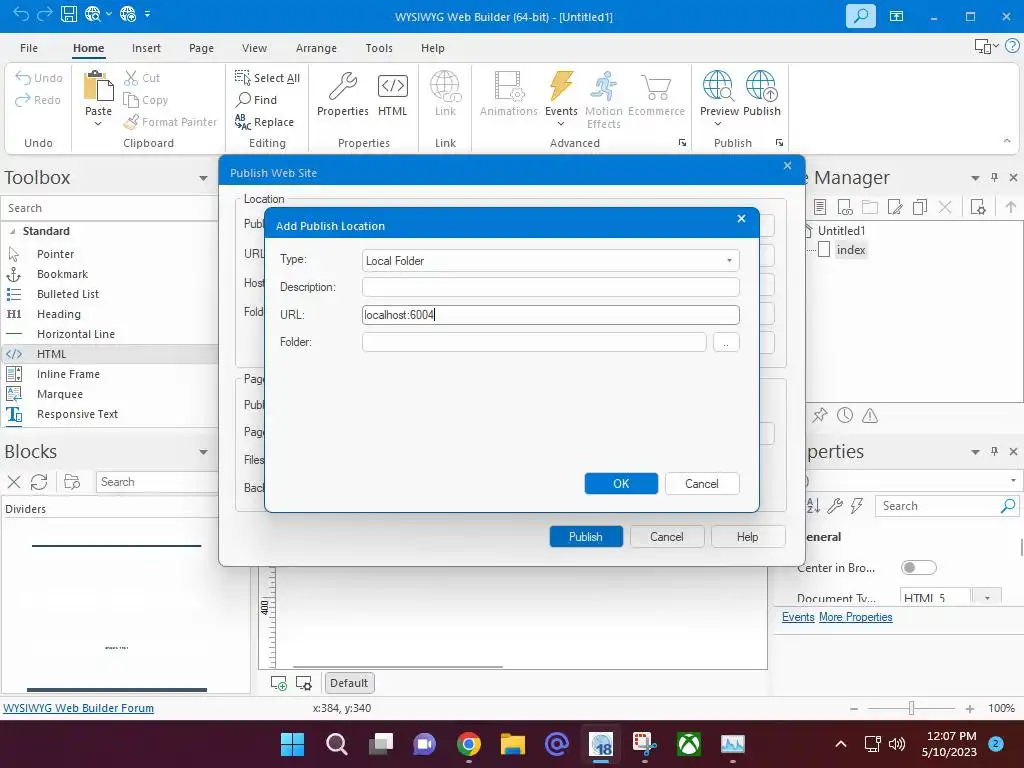Screen dimensions: 1024x768
Task: Switch to the View ribbon tab
Action: click(254, 48)
